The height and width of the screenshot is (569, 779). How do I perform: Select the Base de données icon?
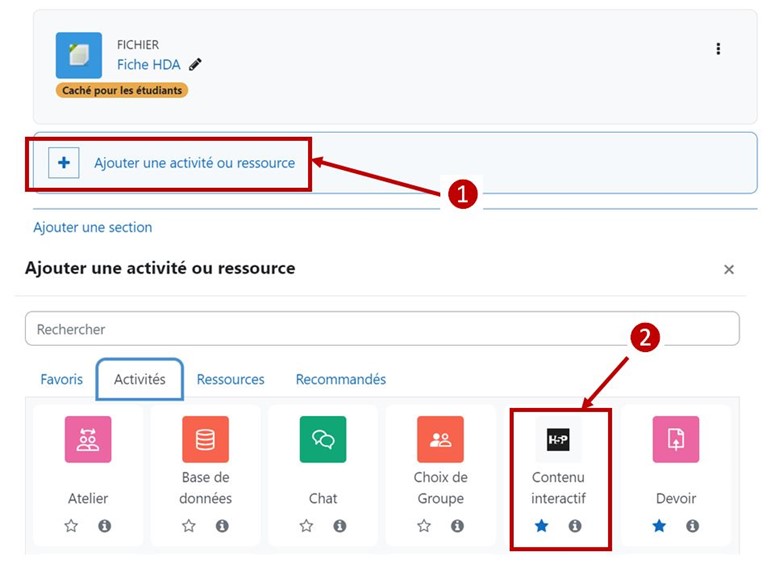pos(206,439)
